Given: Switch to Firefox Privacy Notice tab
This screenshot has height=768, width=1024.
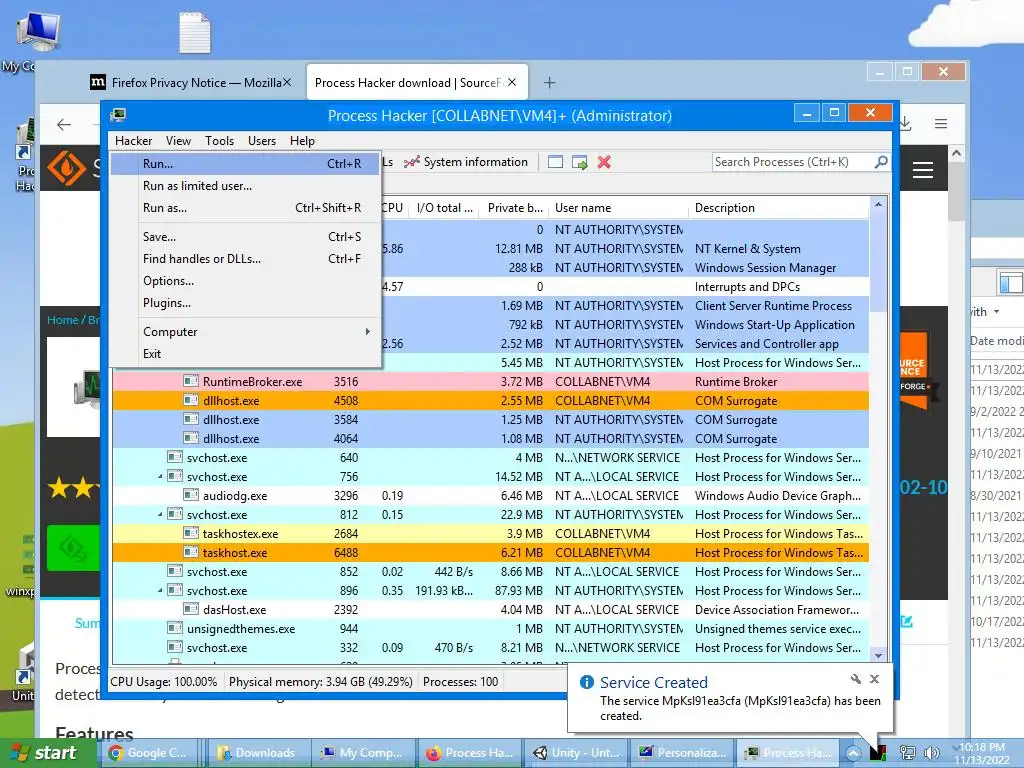Looking at the screenshot, I should click(x=189, y=83).
